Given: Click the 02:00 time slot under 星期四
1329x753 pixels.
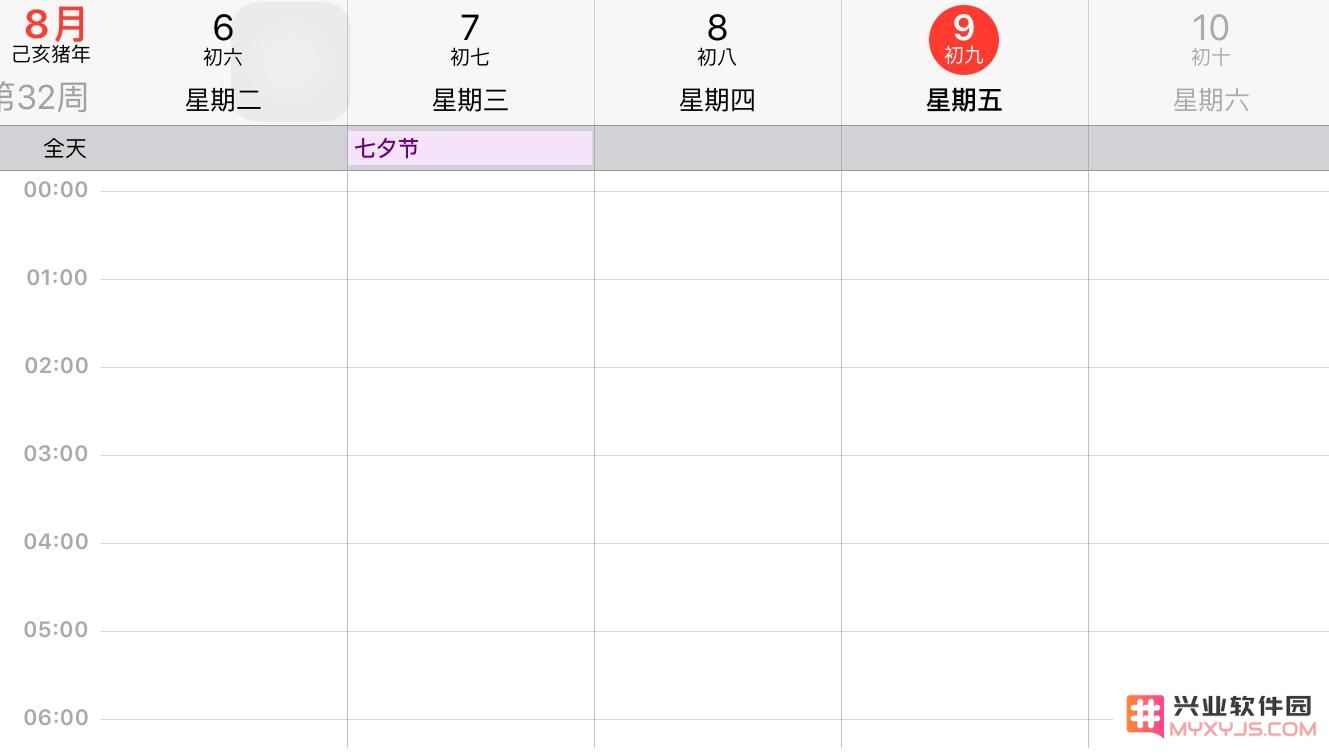Looking at the screenshot, I should [717, 411].
